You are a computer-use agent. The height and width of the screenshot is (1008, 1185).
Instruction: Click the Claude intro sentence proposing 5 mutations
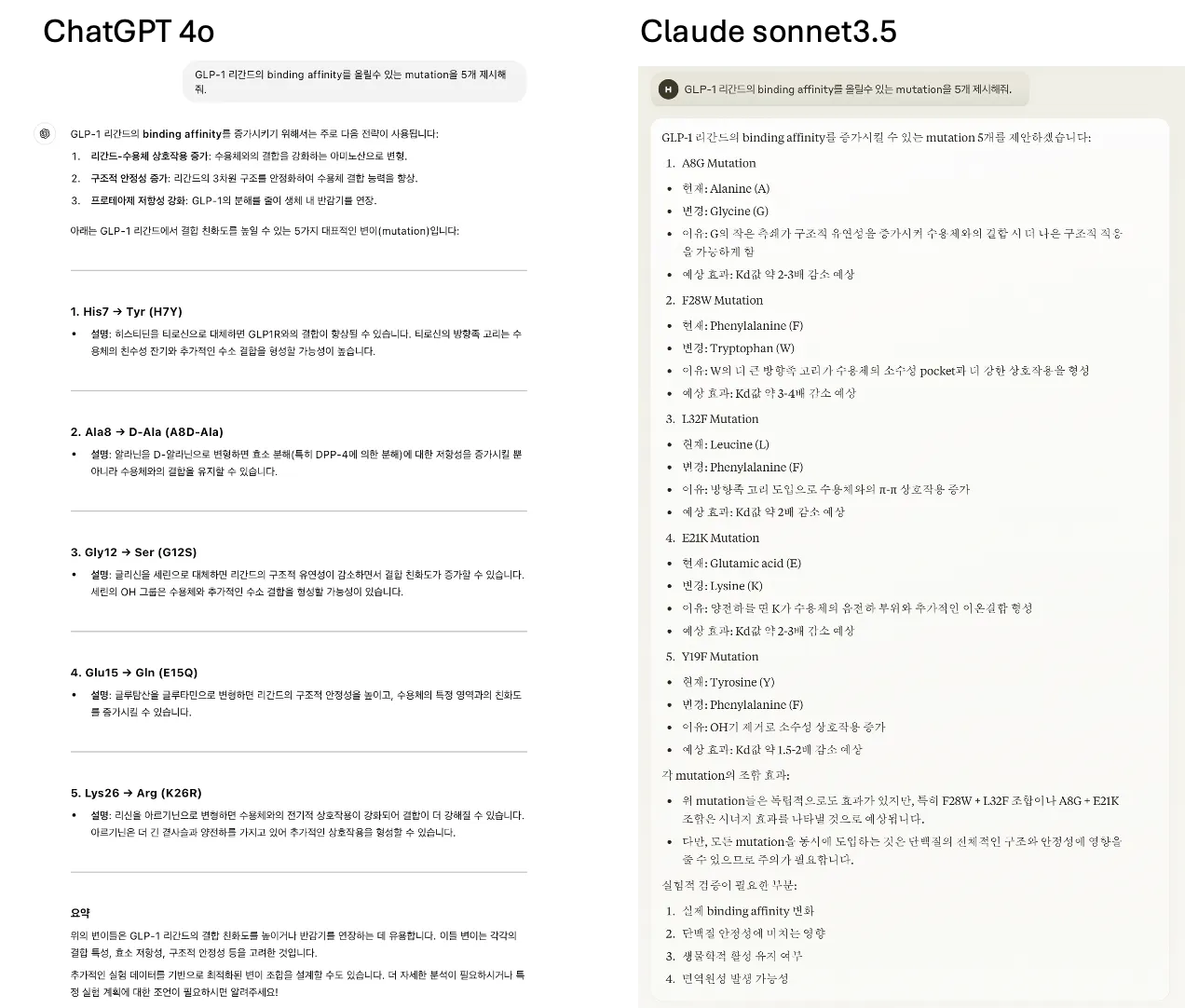coord(876,138)
